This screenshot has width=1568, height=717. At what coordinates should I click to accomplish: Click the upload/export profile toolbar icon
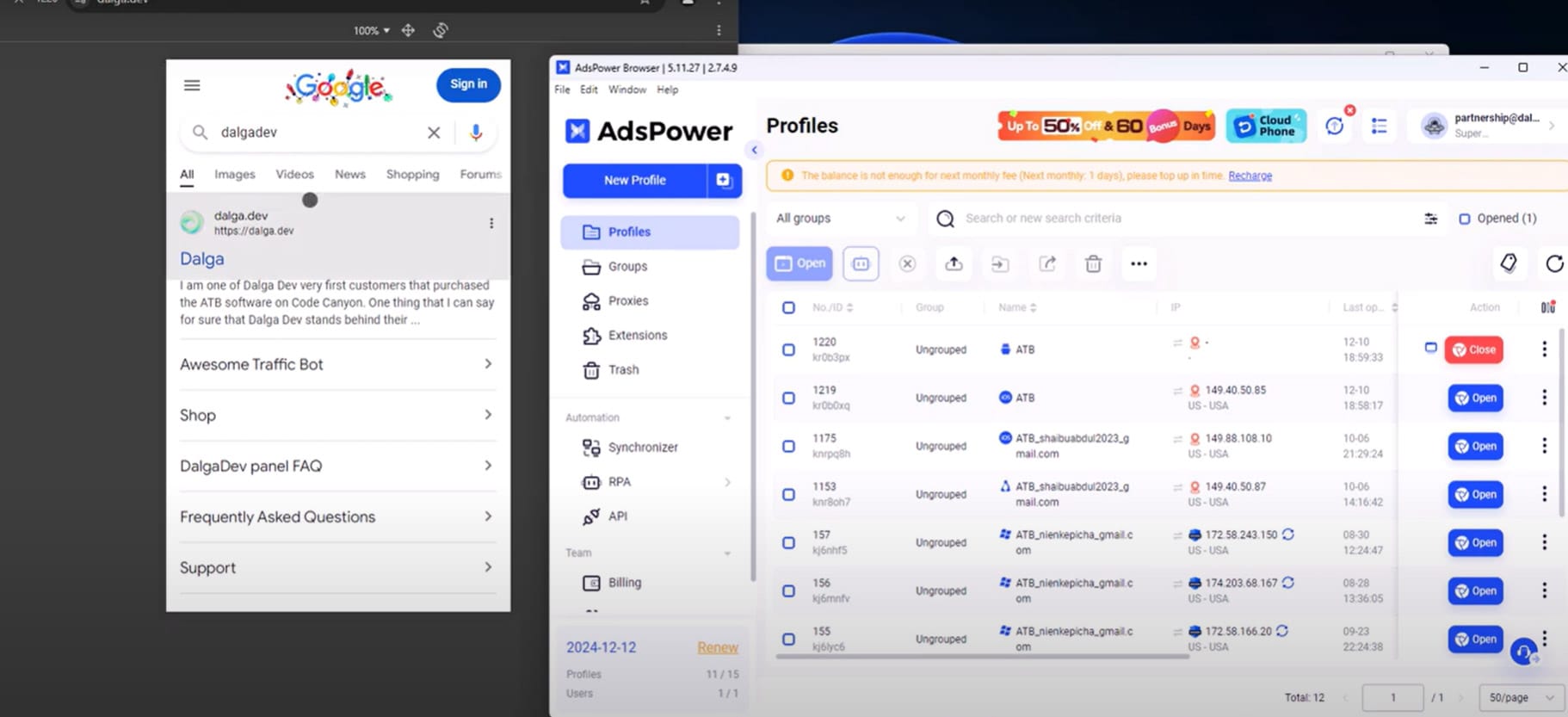pos(954,263)
